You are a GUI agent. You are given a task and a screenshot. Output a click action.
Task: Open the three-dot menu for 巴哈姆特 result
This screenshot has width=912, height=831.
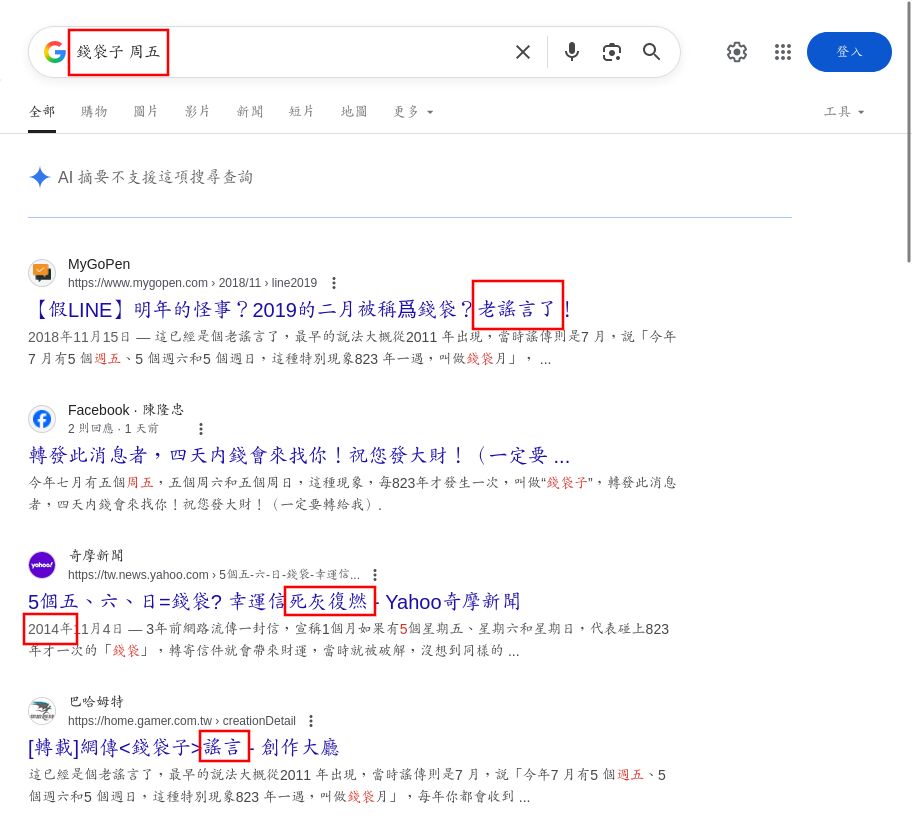[311, 721]
